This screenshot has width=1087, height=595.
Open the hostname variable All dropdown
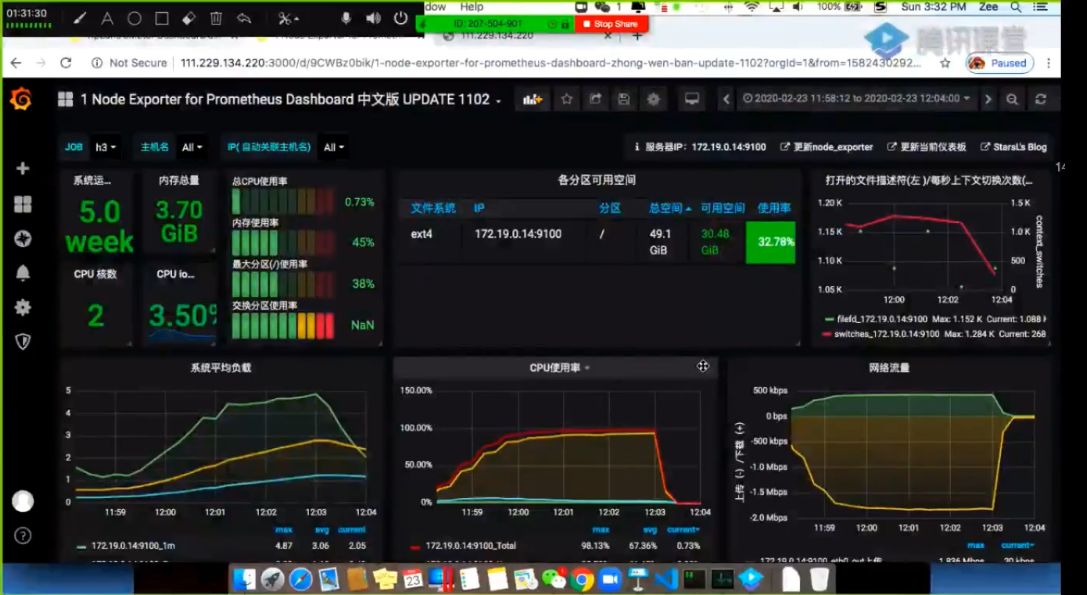point(192,147)
